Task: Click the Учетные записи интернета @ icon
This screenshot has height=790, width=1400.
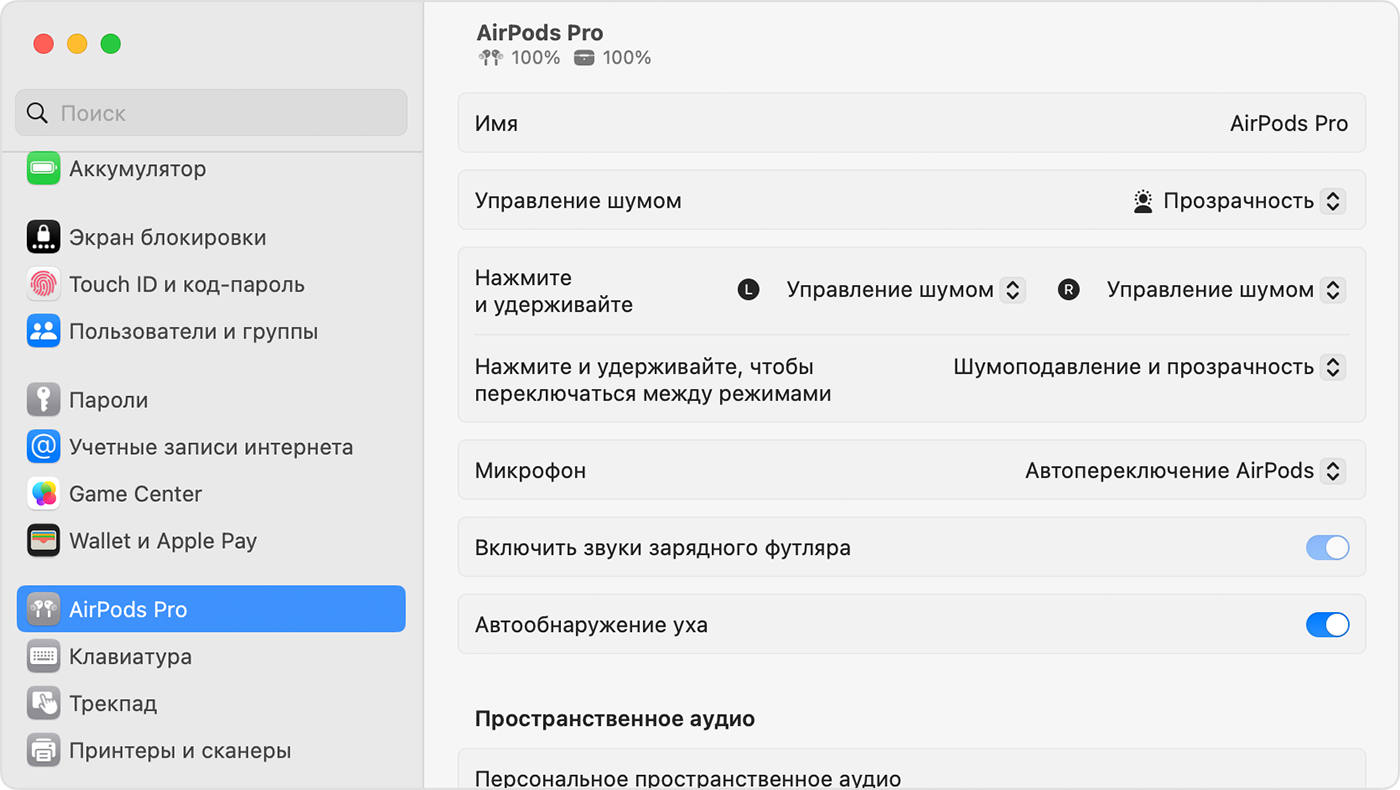Action: (43, 447)
